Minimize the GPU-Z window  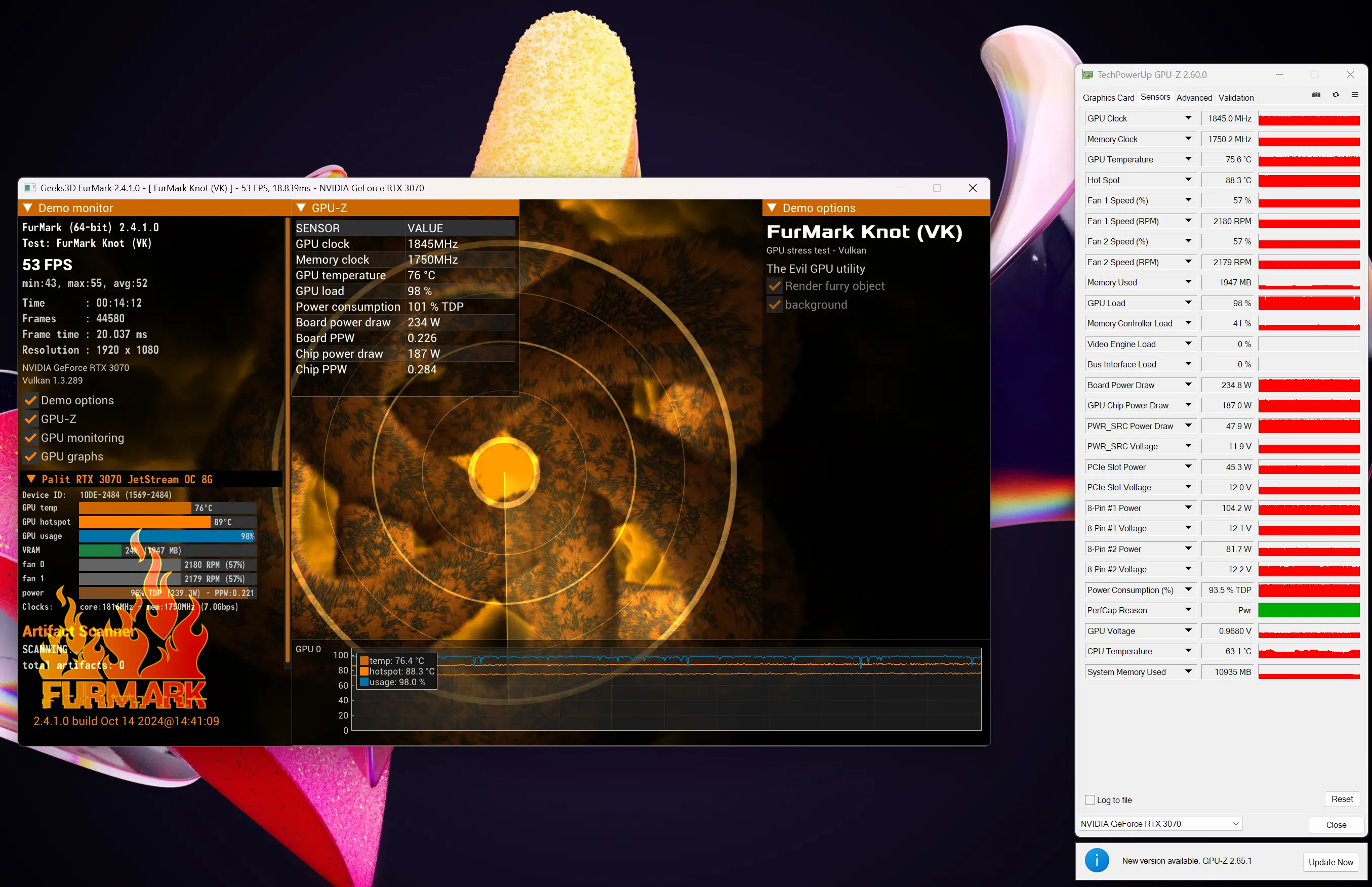tap(1279, 75)
